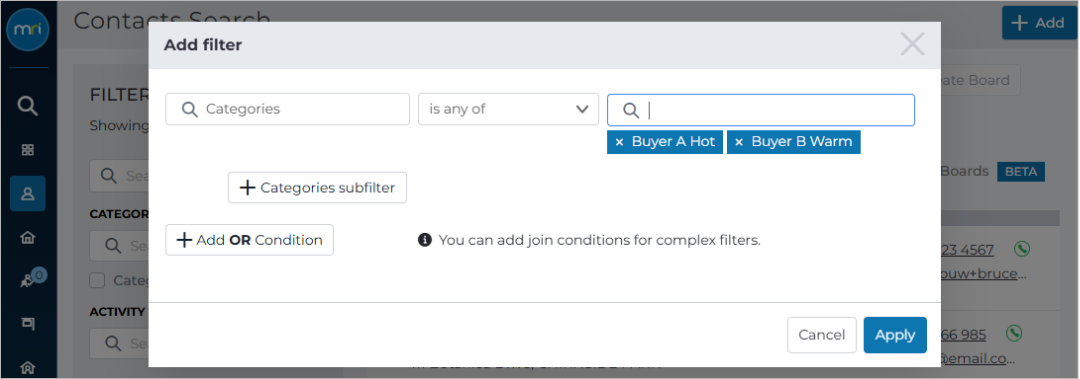The height and width of the screenshot is (379, 1080).
Task: Click the filters search box behind dialog
Action: click(120, 176)
